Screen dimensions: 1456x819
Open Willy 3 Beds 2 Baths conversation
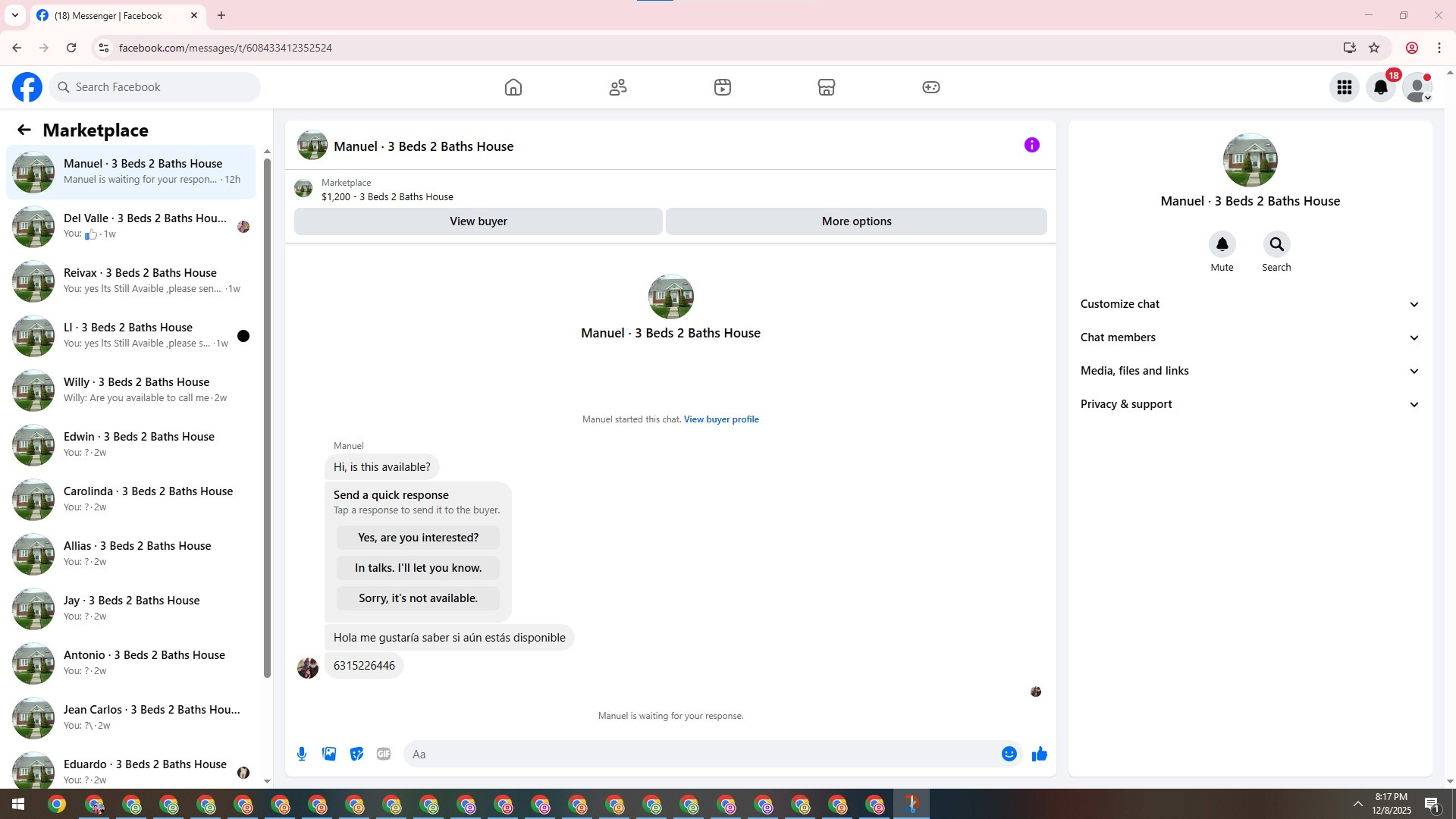coord(131,390)
